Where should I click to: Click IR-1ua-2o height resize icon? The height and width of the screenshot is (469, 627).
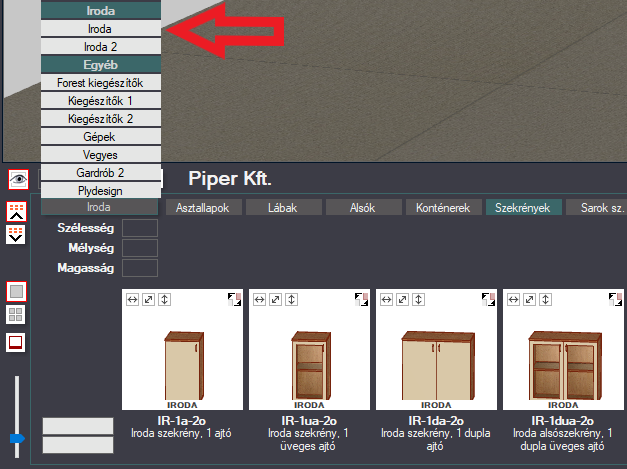click(x=292, y=299)
